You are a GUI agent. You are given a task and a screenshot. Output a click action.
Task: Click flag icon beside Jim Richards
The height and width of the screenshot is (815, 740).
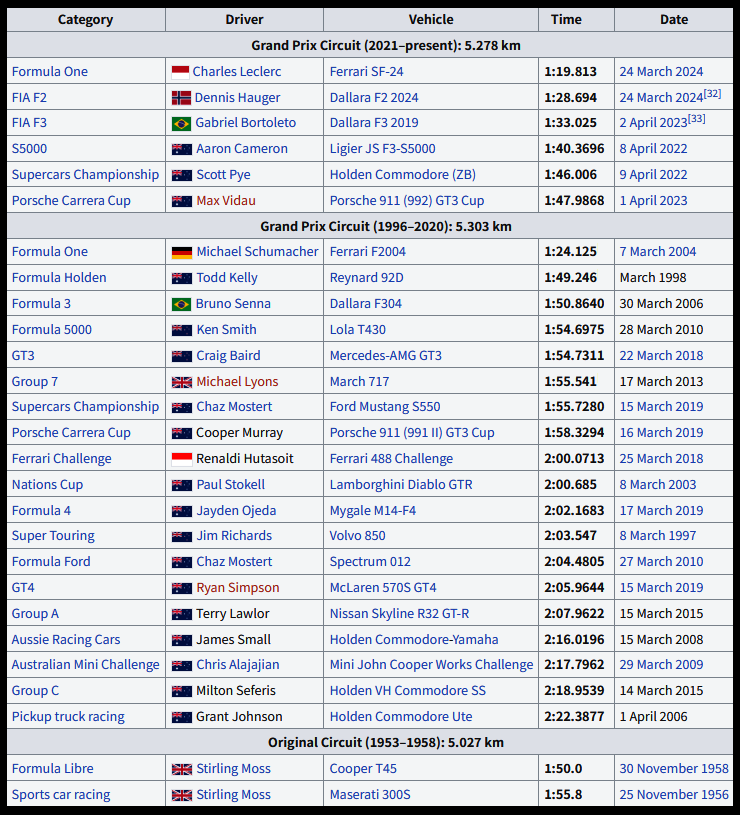click(x=182, y=536)
